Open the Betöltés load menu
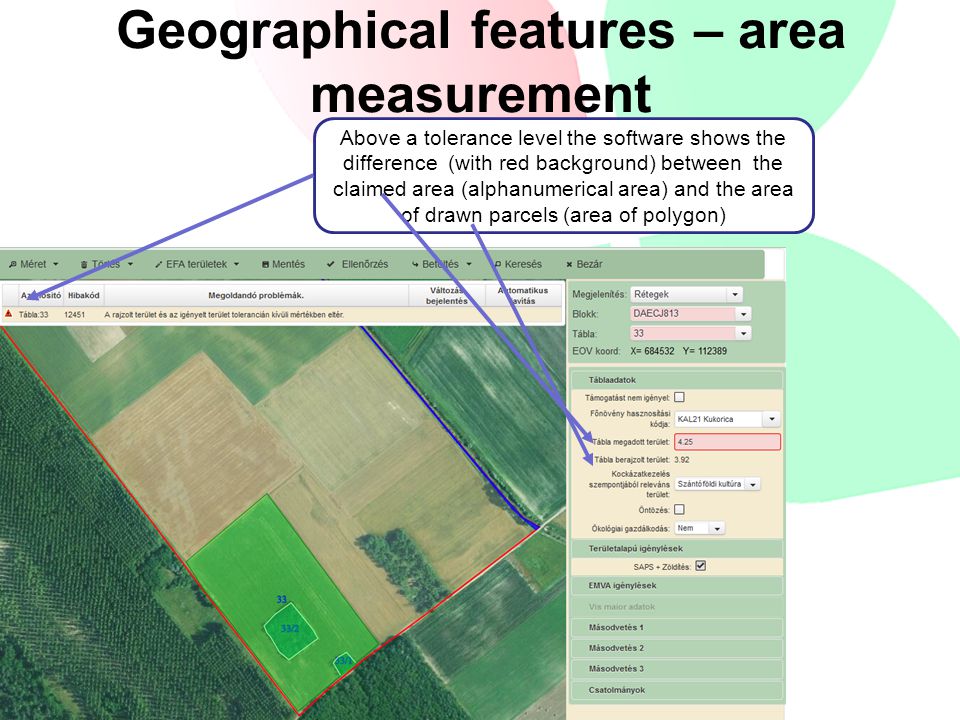Image resolution: width=960 pixels, height=720 pixels. [x=441, y=264]
